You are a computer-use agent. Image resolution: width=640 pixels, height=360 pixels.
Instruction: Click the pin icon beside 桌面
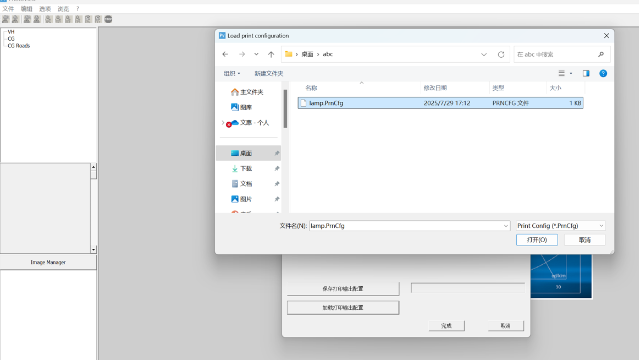(277, 153)
